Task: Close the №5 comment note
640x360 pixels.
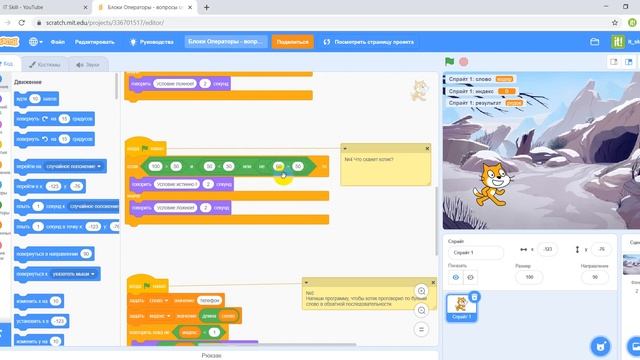Action: click(433, 282)
